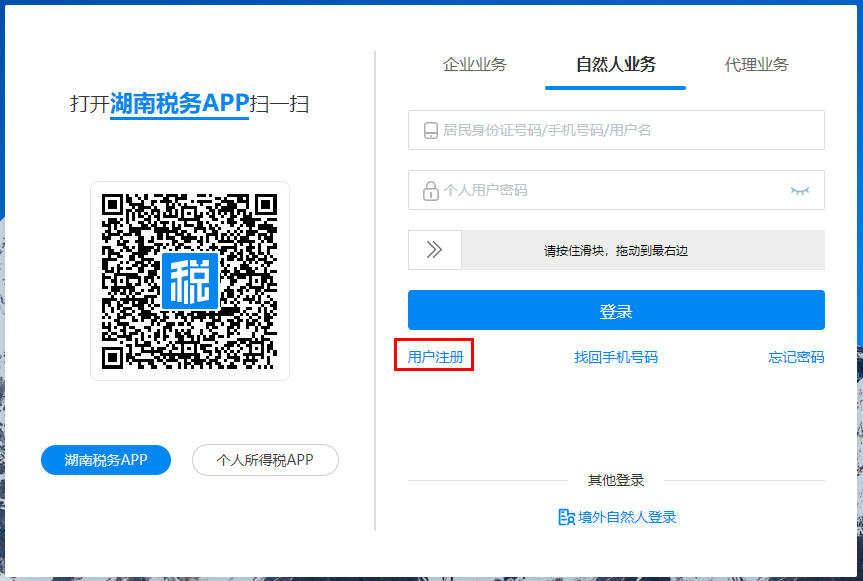Toggle password visibility eye icon

800,190
